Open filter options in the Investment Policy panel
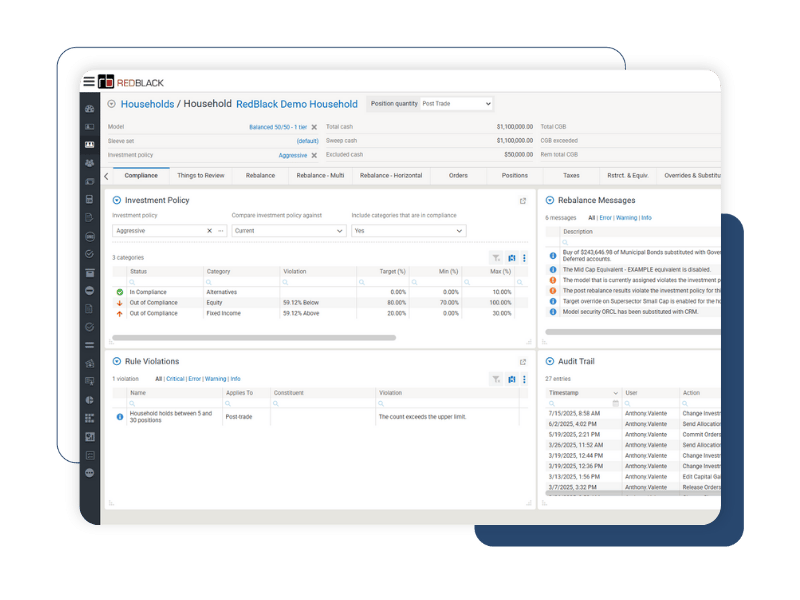Image resolution: width=800 pixels, height=600 pixels. 496,257
